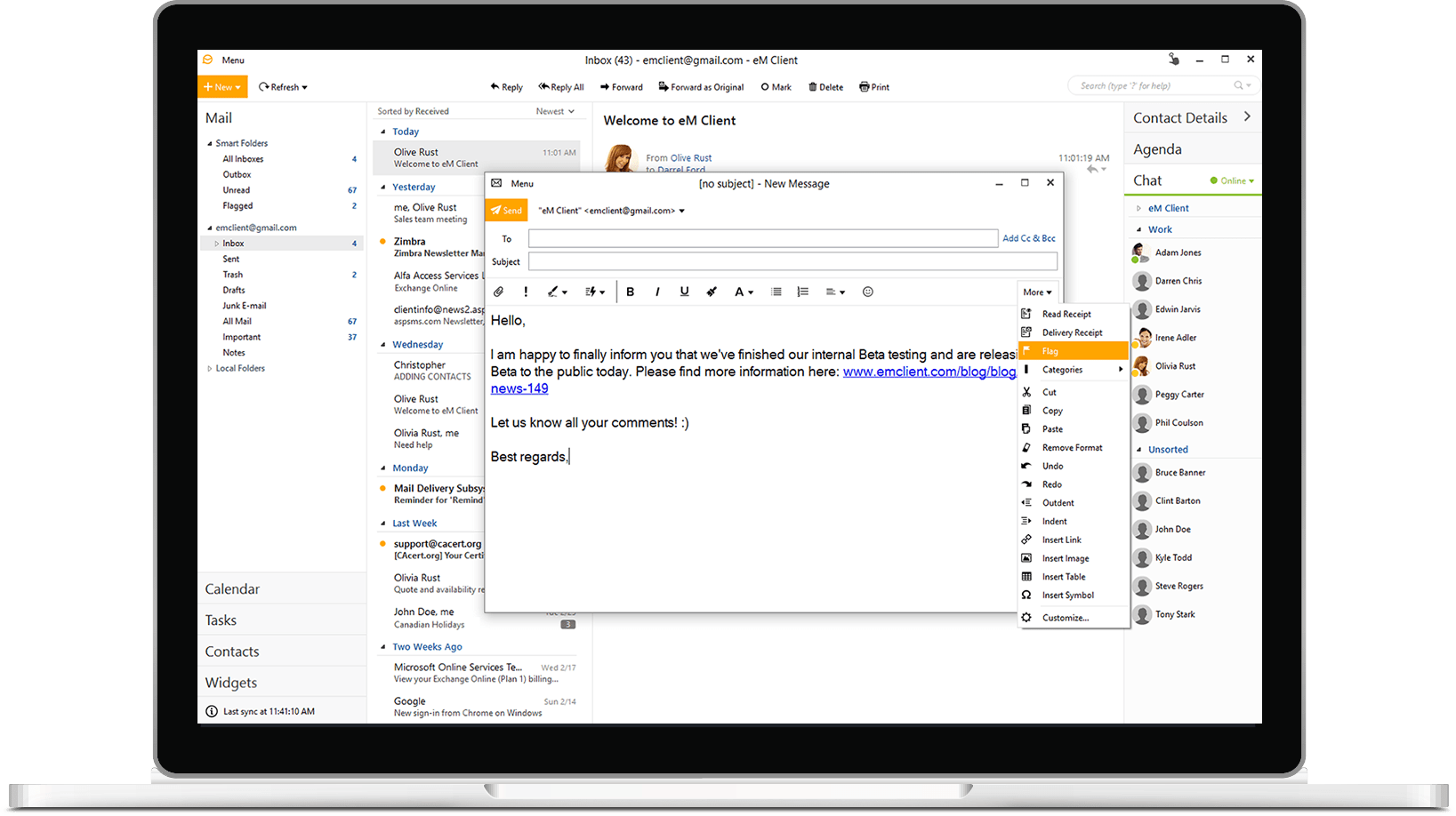Click the Send button
The height and width of the screenshot is (816, 1456).
(x=506, y=211)
